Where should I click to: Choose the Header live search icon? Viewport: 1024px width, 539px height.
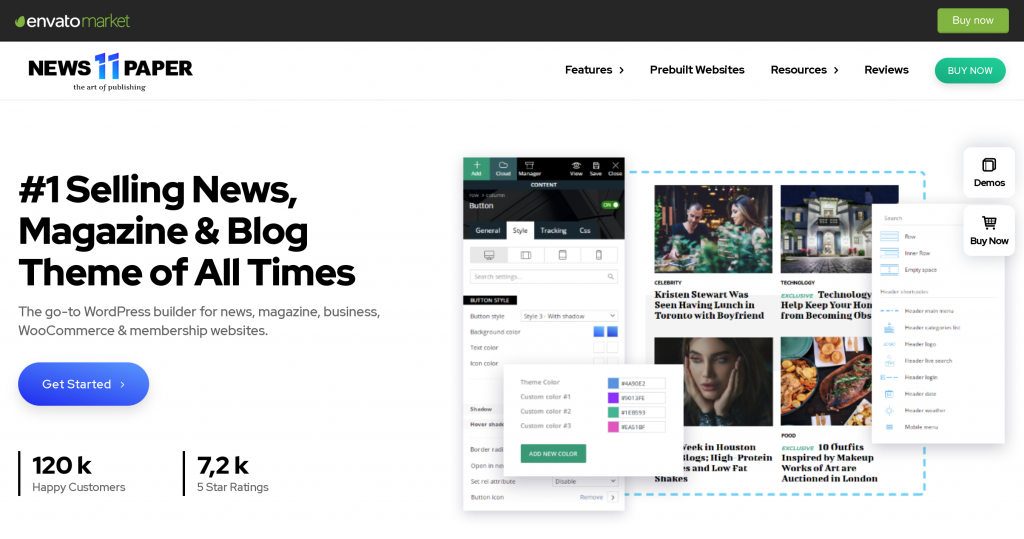coord(889,361)
